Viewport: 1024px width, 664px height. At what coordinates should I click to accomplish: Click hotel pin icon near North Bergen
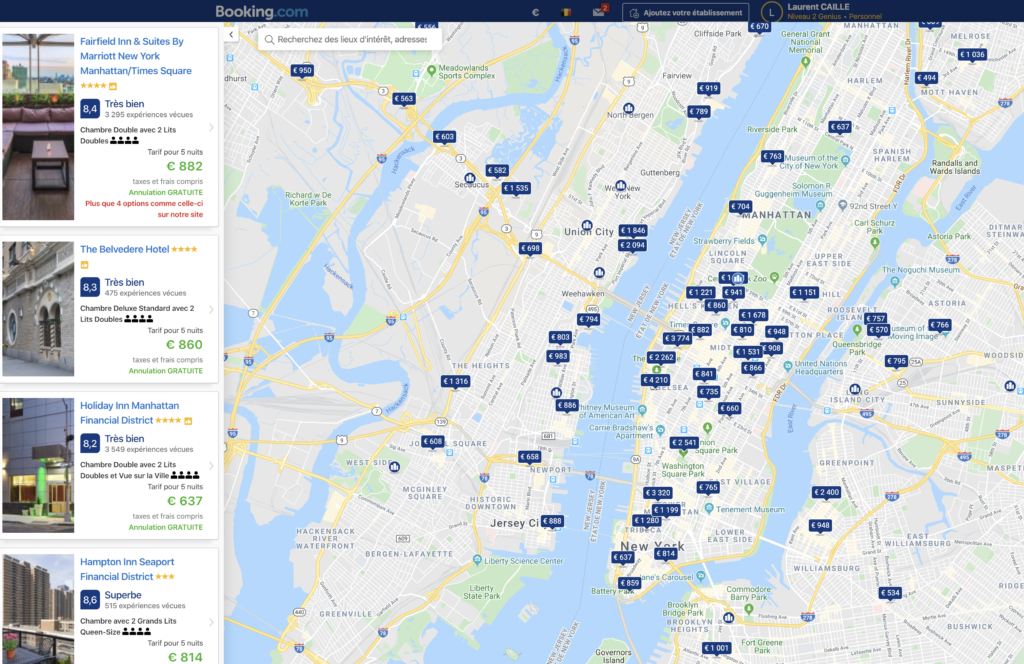pyautogui.click(x=628, y=108)
